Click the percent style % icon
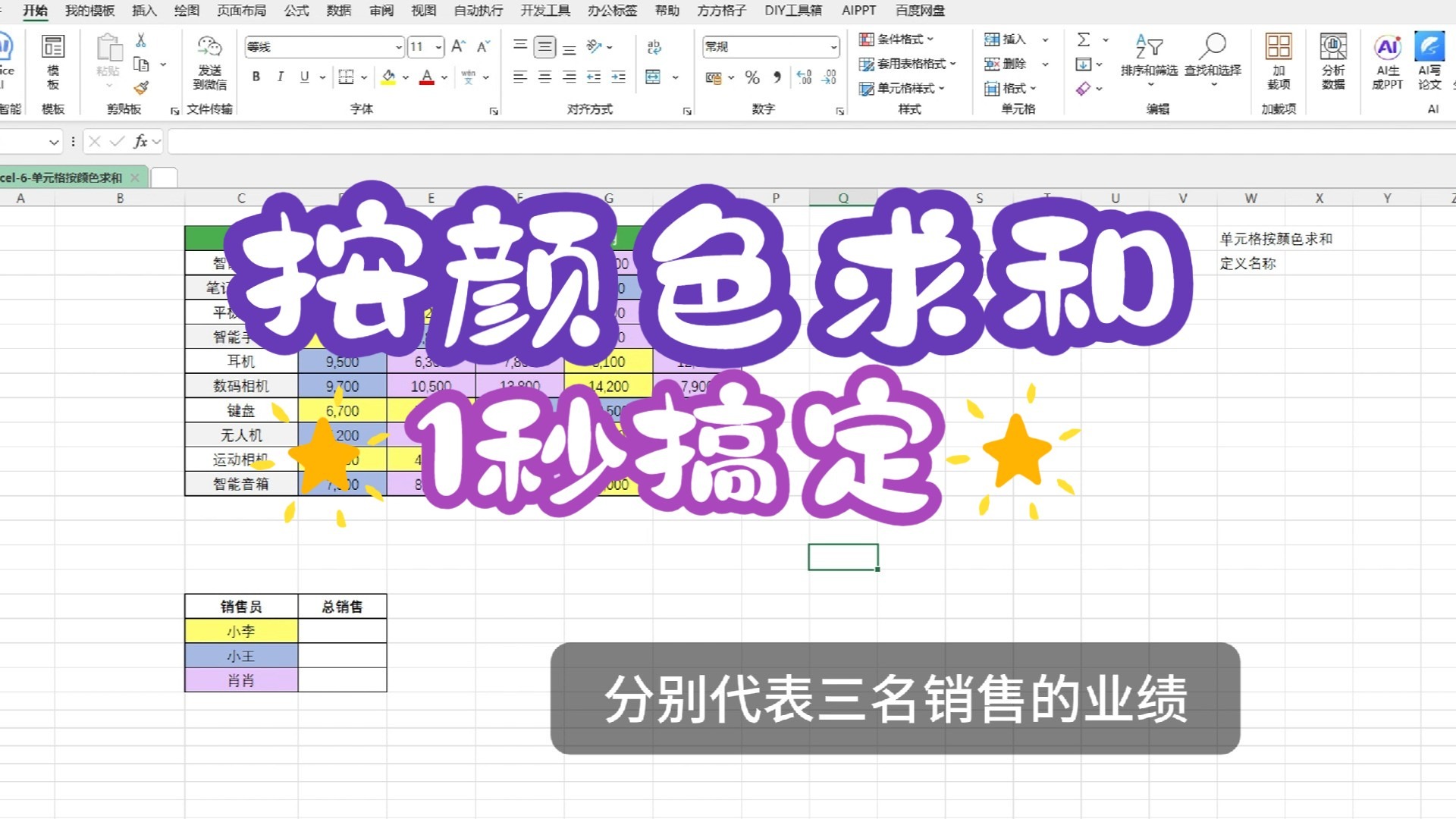This screenshot has height=819, width=1456. tap(752, 77)
